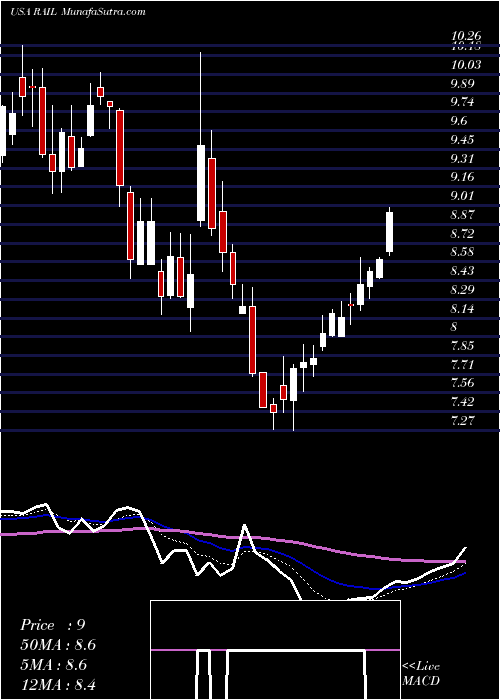
Task: Click the 8.72 price axis label
Action: coord(462,233)
